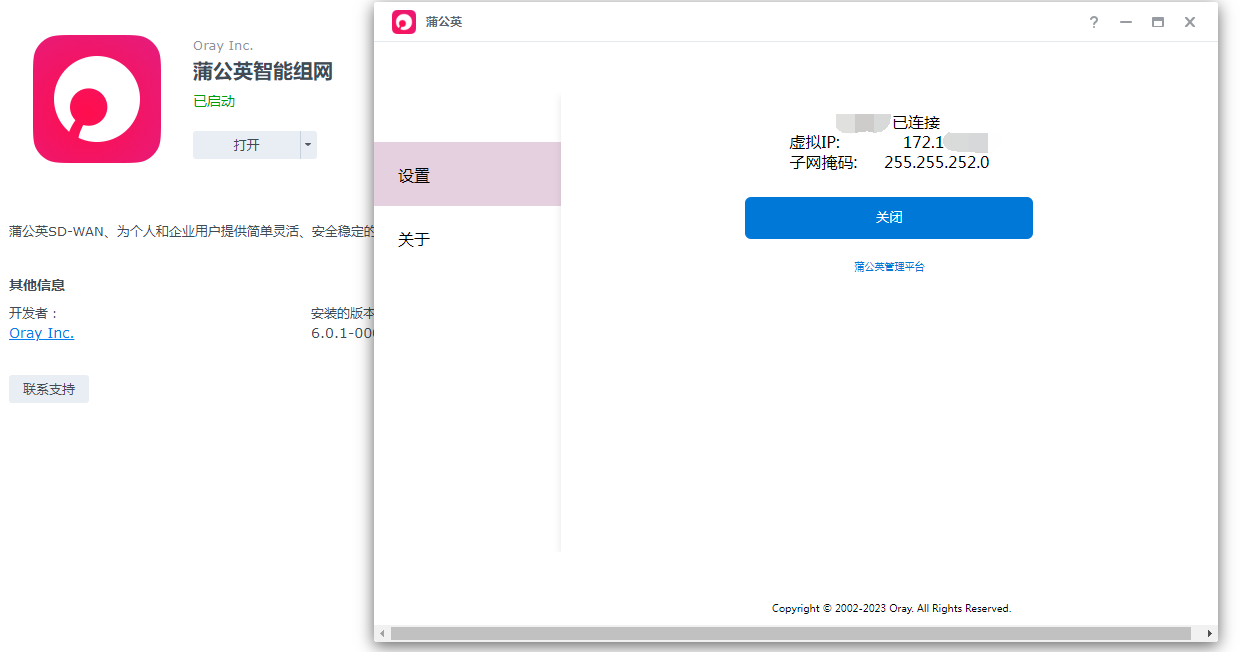Viewport: 1246px width, 652px height.
Task: Click the horizontal scrollbar thumb at window bottom
Action: [791, 634]
